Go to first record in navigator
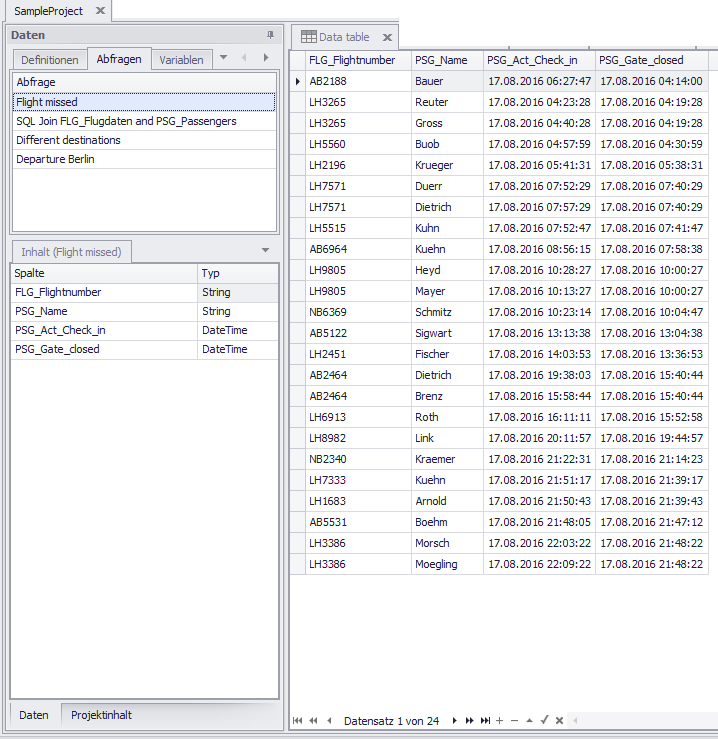The image size is (718, 739). coord(297,720)
